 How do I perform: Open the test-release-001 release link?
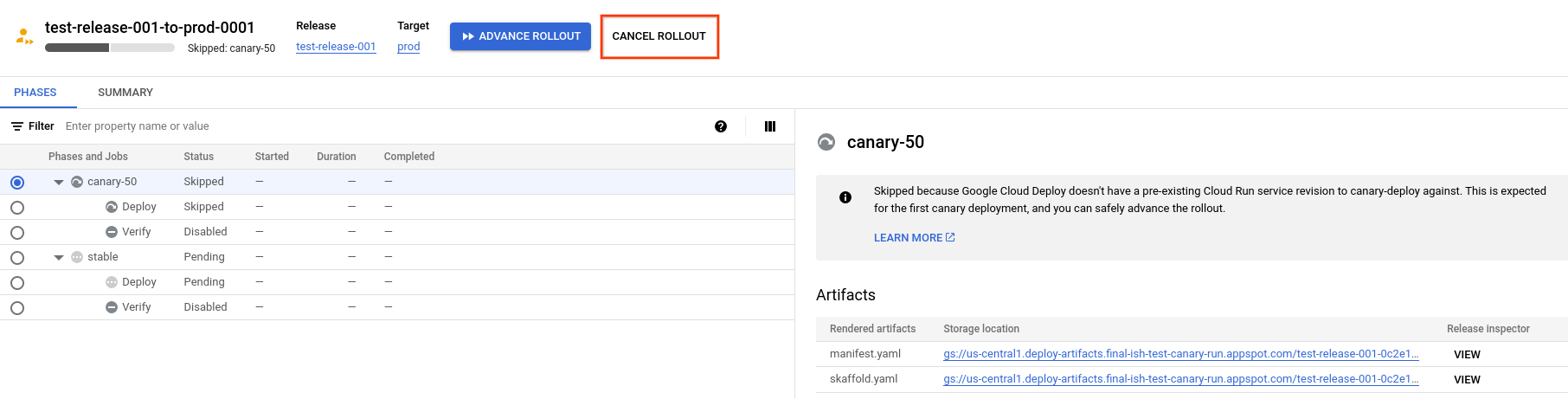click(336, 47)
